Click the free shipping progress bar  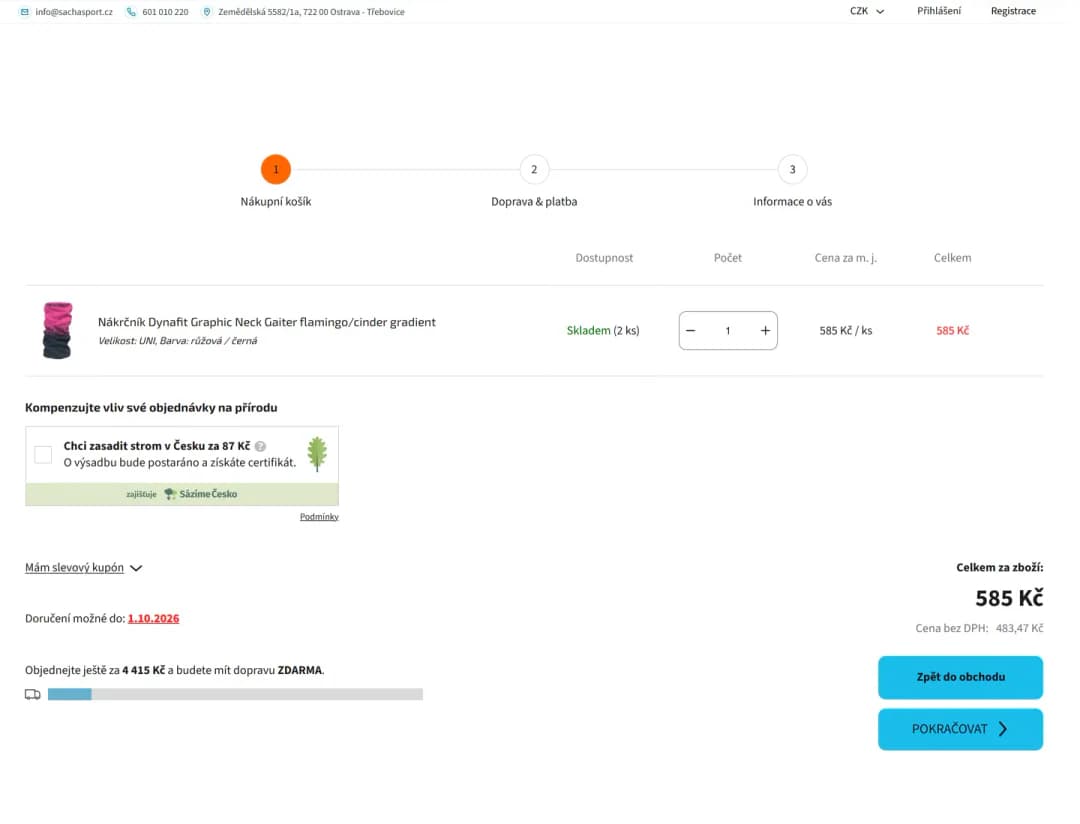pos(235,694)
